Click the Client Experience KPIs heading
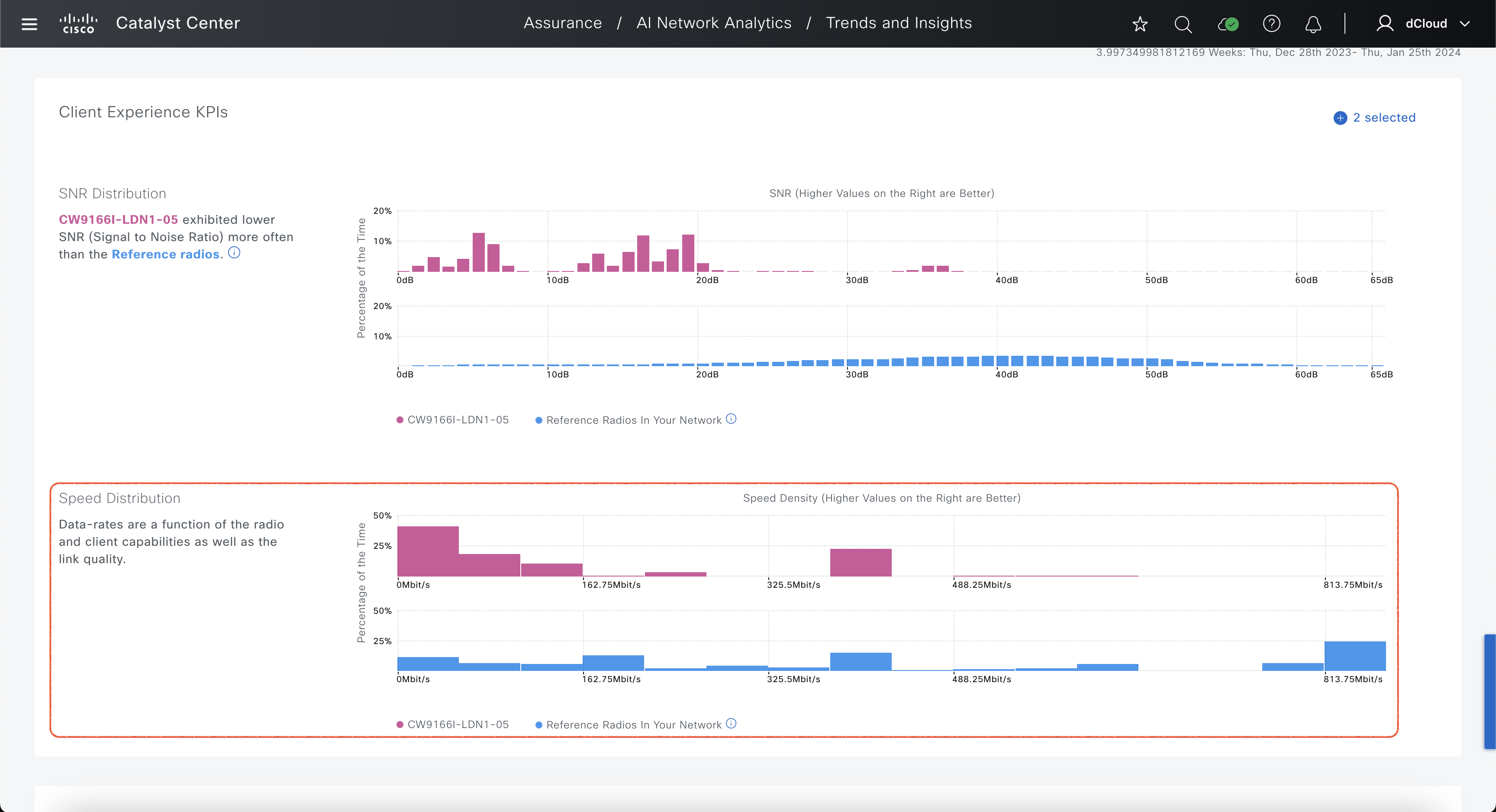 point(143,112)
